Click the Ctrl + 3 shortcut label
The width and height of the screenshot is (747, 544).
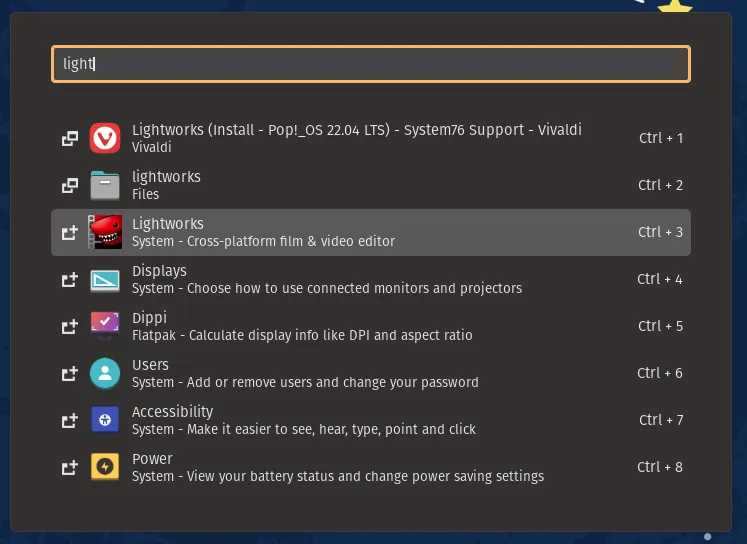pyautogui.click(x=660, y=232)
